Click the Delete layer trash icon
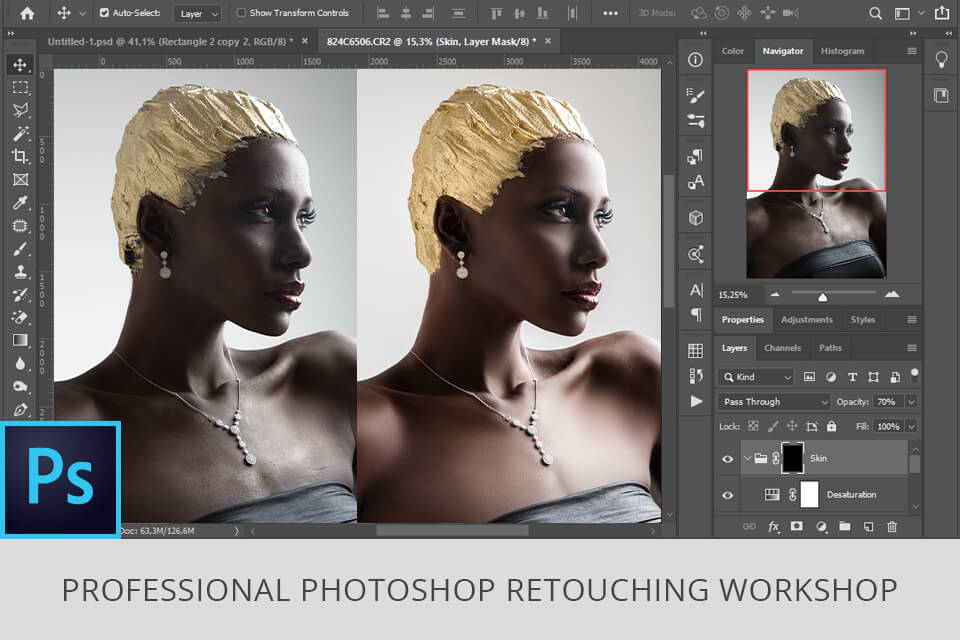960x640 pixels. pos(892,526)
